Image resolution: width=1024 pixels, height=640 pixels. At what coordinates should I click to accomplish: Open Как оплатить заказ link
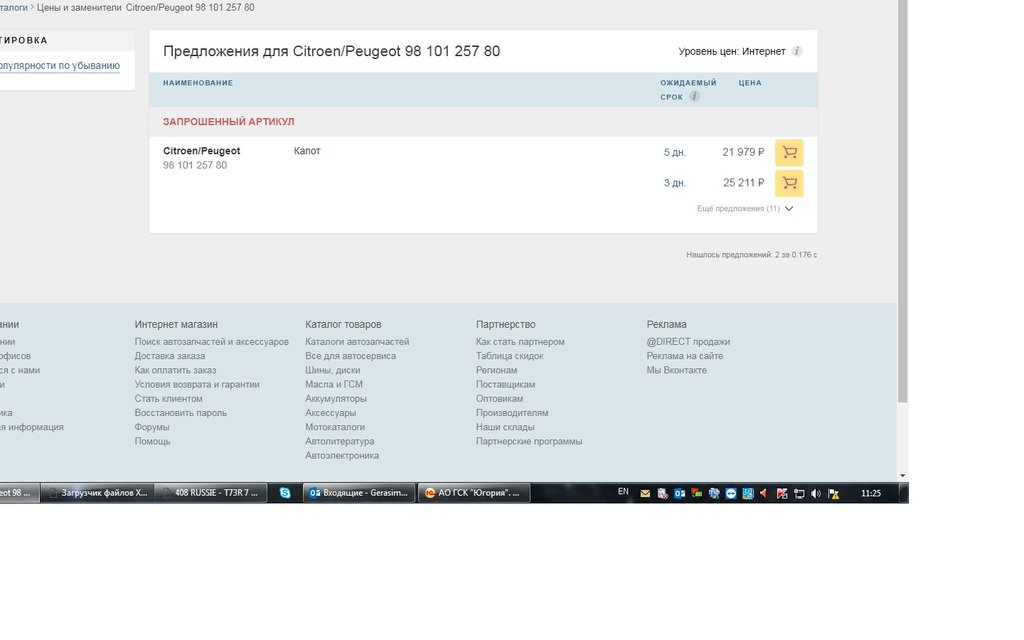175,370
